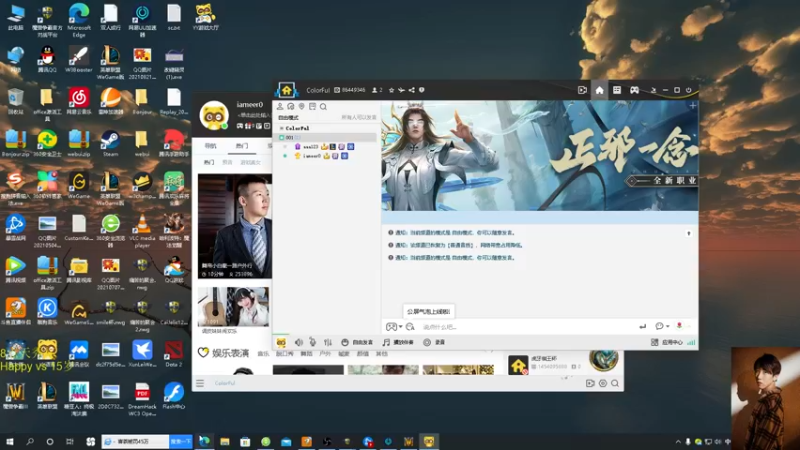Click the raccoon avatar in bottom toolbar

[281, 342]
